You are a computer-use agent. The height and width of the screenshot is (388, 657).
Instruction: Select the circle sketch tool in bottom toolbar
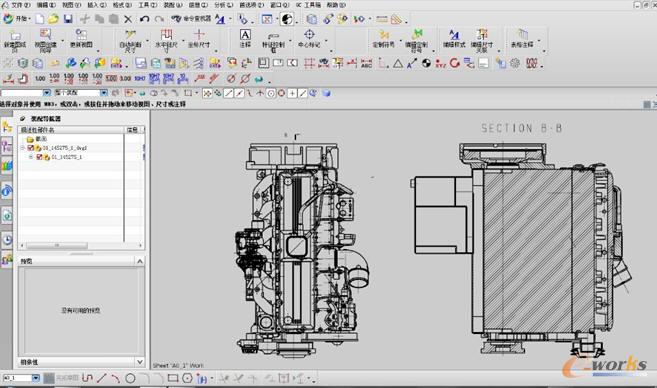(130, 378)
